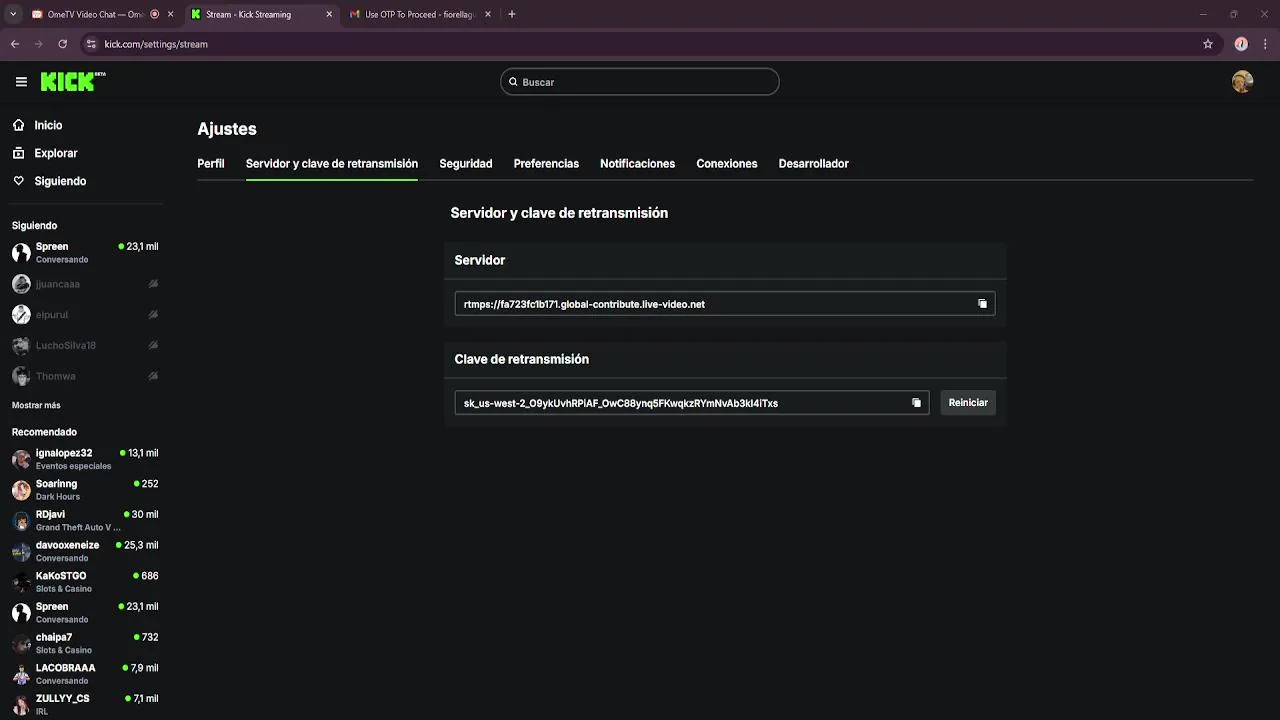Open jjuancaaa offline channel
This screenshot has width=1280, height=720.
(84, 284)
